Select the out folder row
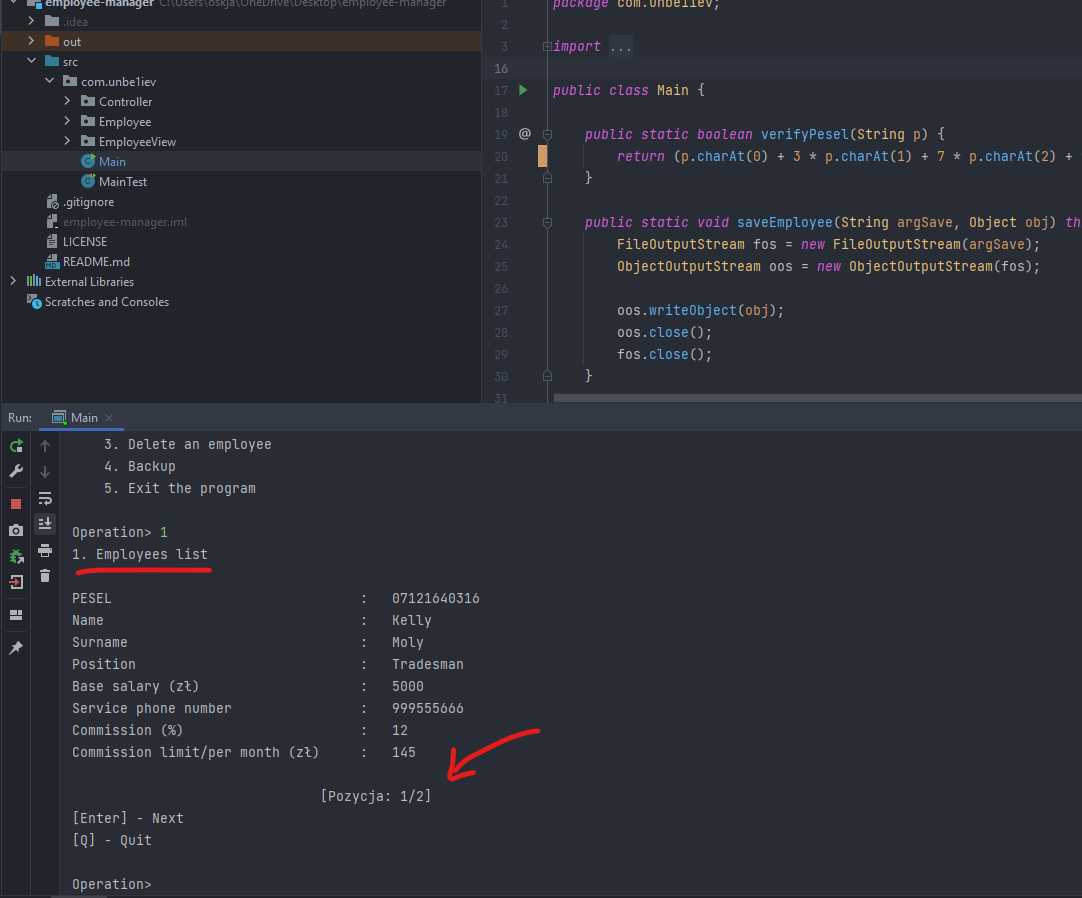The height and width of the screenshot is (898, 1082). click(x=241, y=41)
